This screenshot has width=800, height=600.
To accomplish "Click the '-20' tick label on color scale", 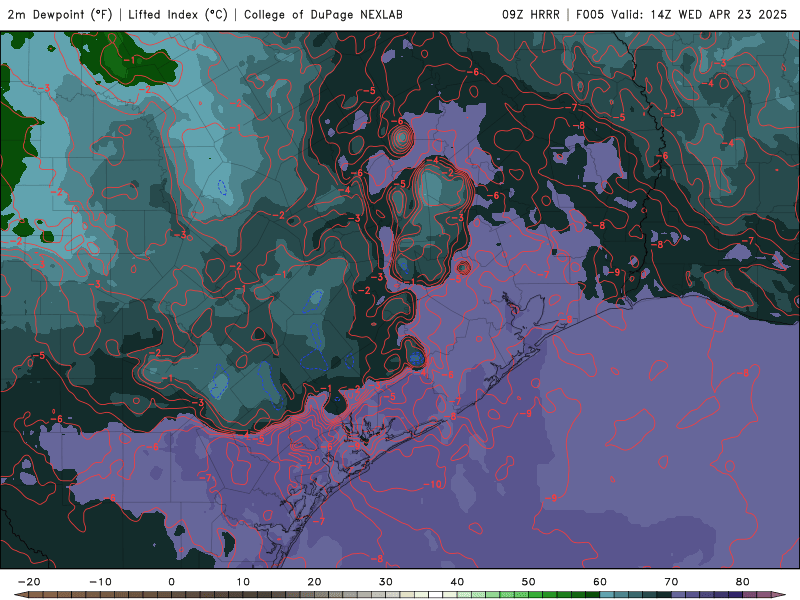I will click(29, 582).
